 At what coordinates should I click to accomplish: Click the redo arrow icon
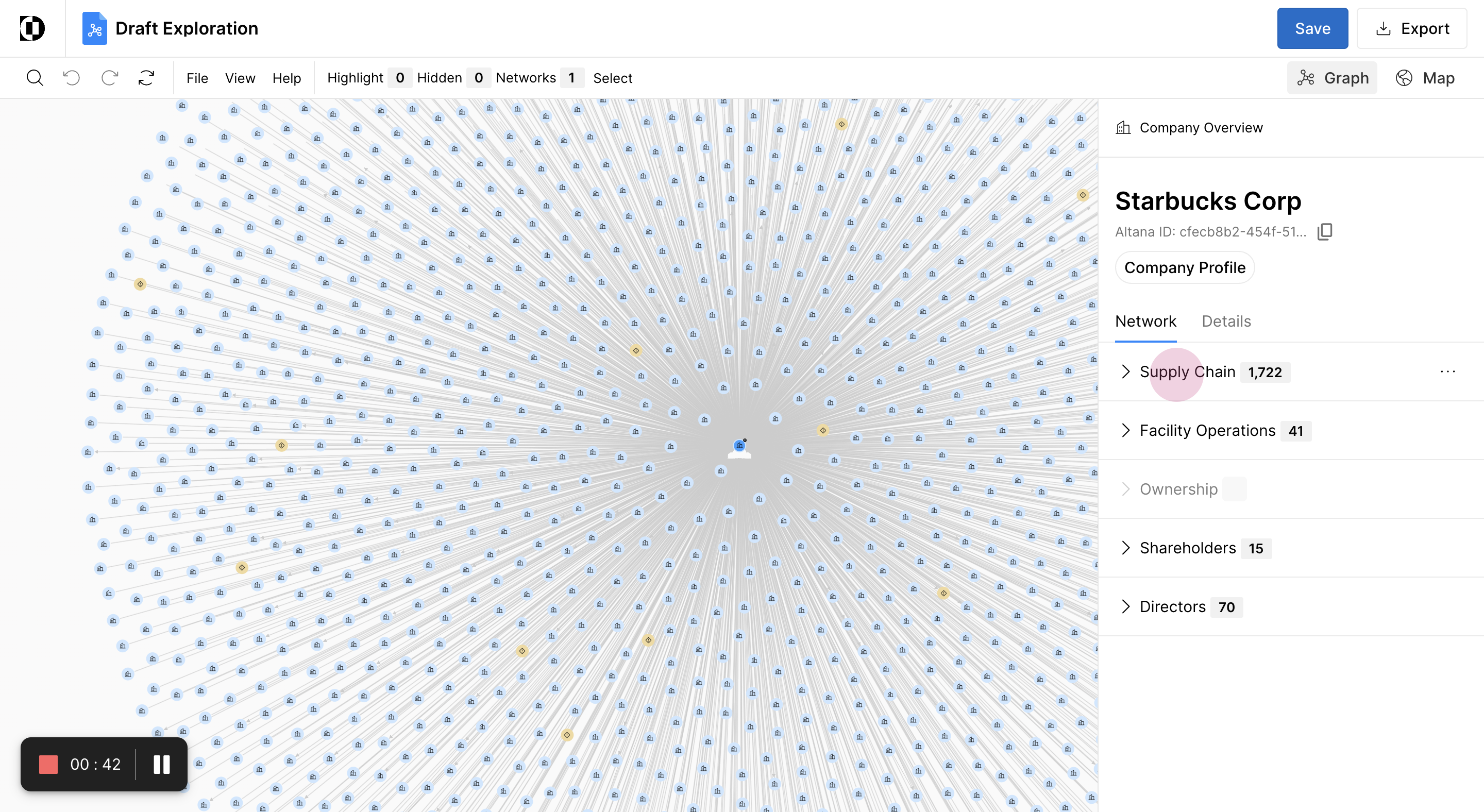[x=109, y=78]
